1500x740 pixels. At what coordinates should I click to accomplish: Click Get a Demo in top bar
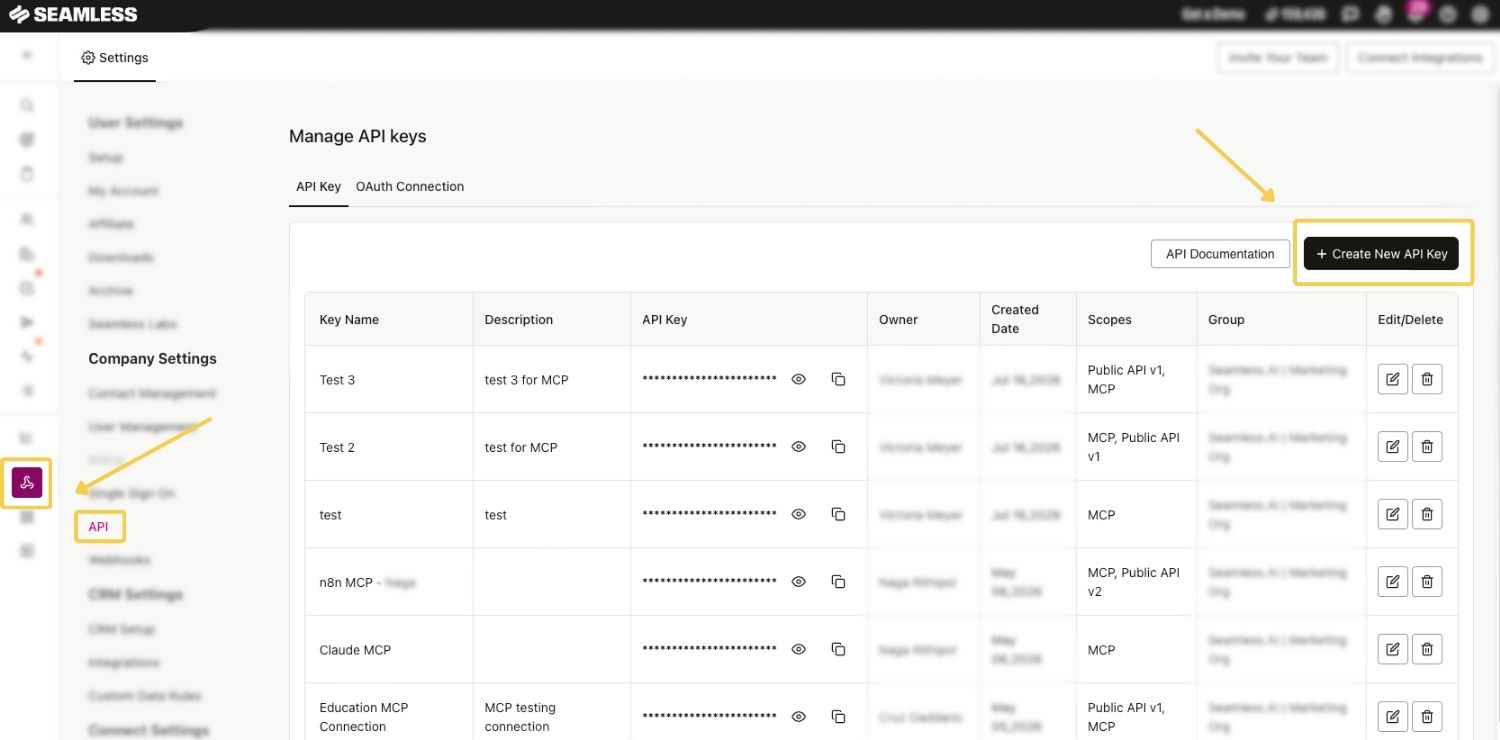click(x=1211, y=15)
